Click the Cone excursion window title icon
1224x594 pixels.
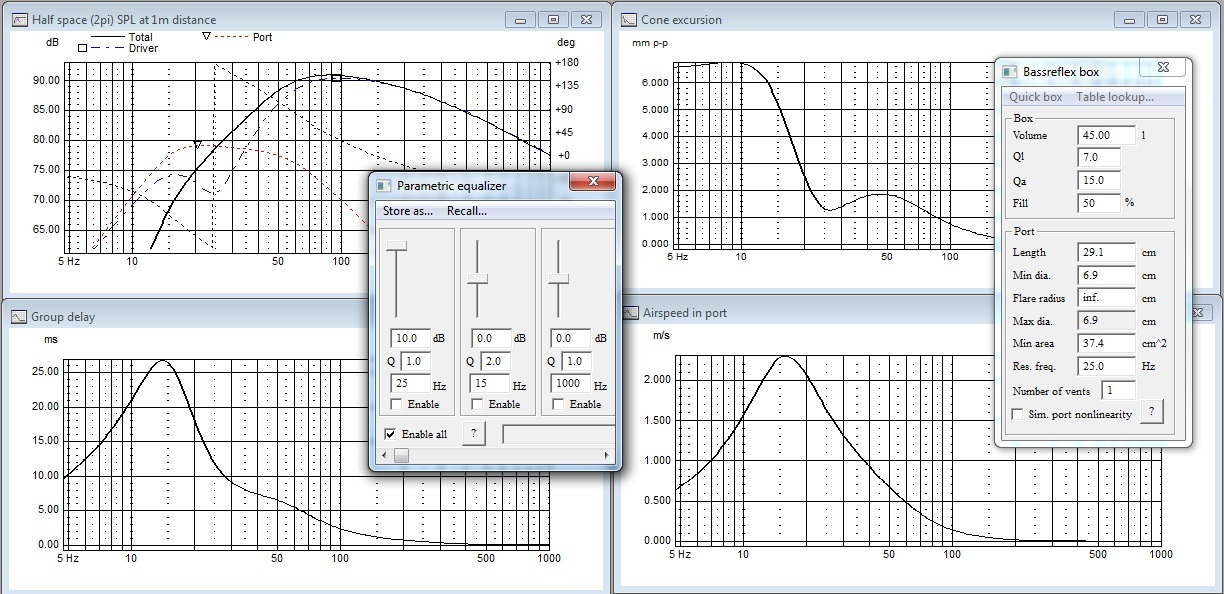(x=629, y=19)
